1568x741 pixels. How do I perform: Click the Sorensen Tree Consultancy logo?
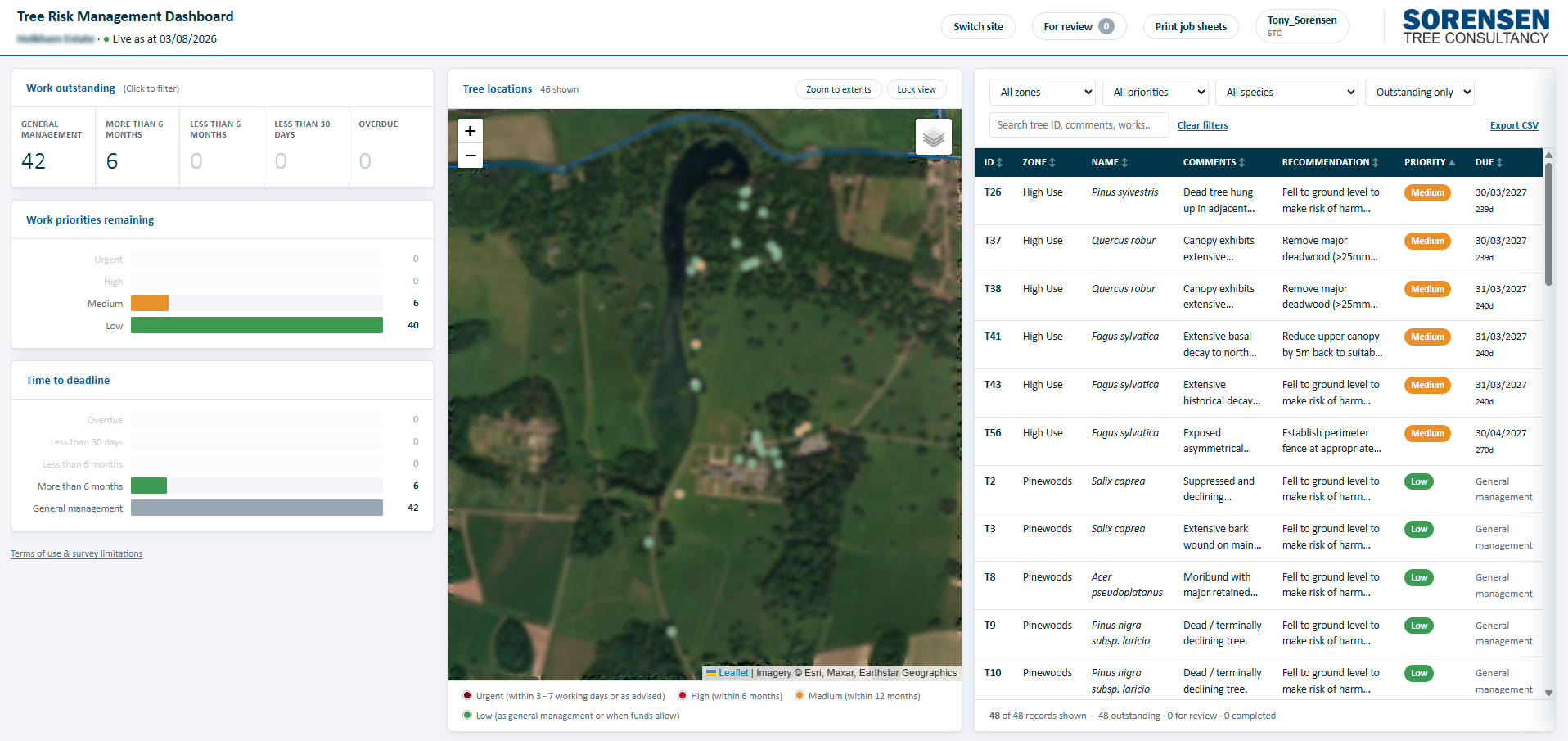pos(1476,27)
